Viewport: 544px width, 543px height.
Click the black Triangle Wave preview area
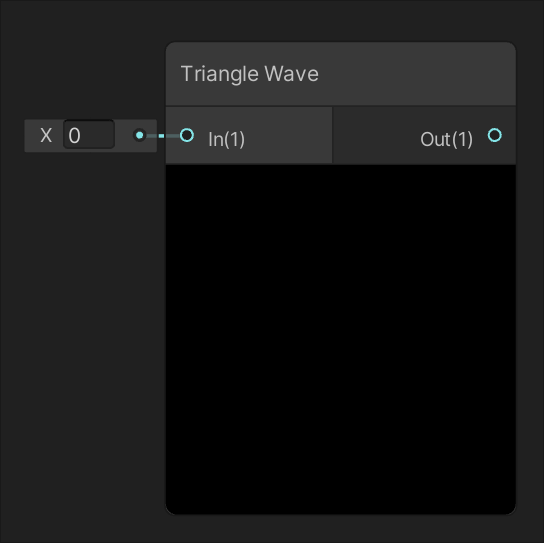point(341,339)
